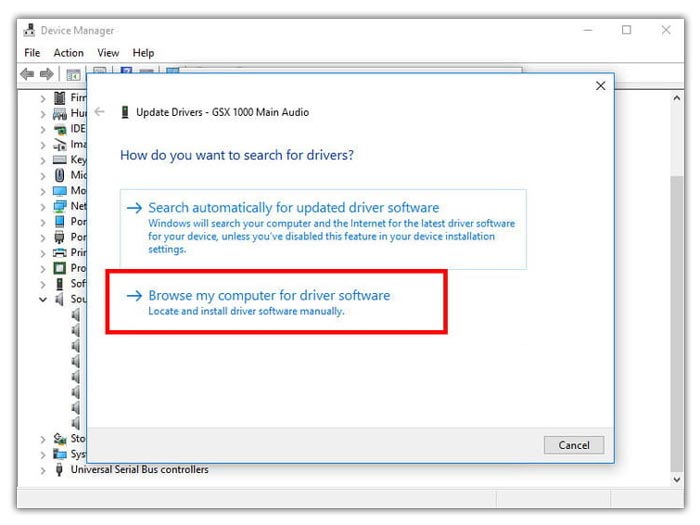Click the Back arrow in Device Manager toolbar
The width and height of the screenshot is (700, 525).
tap(28, 74)
